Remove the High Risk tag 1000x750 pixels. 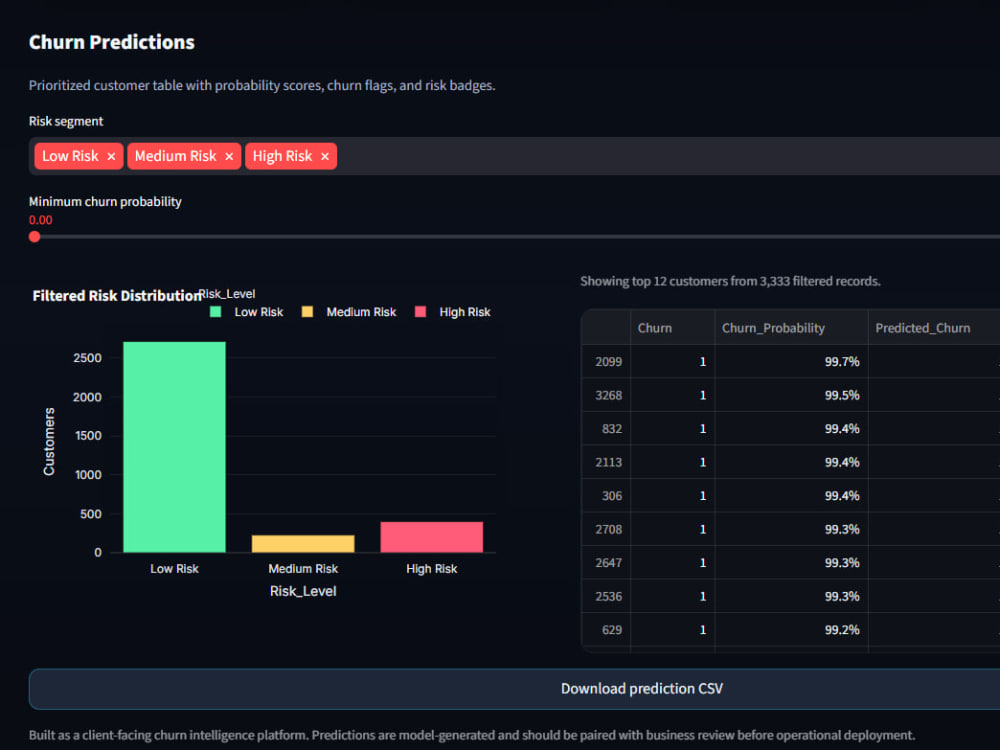coord(325,156)
